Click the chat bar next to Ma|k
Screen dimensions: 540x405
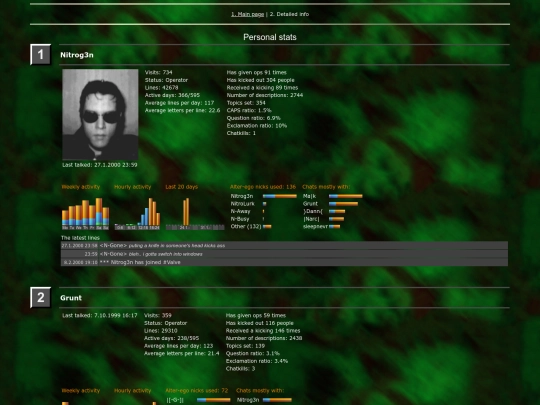[345, 196]
